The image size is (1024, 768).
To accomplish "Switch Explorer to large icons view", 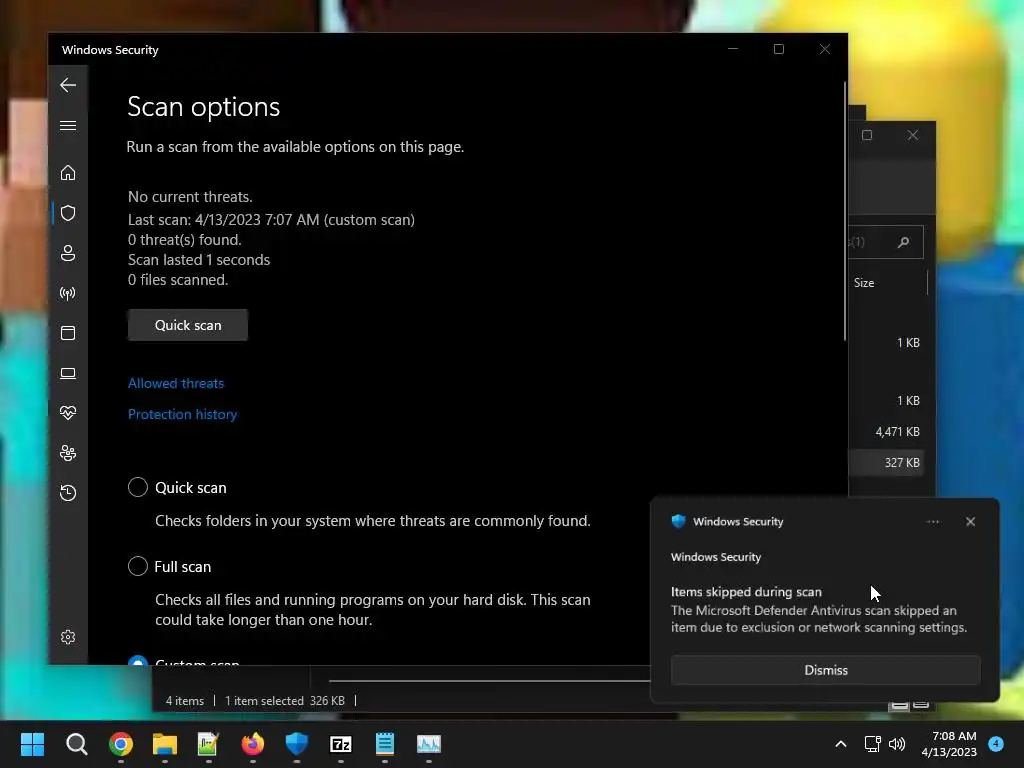I will (x=921, y=705).
